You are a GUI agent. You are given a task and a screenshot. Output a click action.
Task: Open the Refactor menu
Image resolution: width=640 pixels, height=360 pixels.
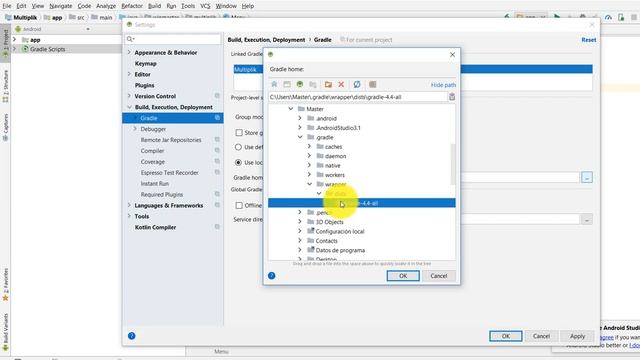[x=132, y=6]
